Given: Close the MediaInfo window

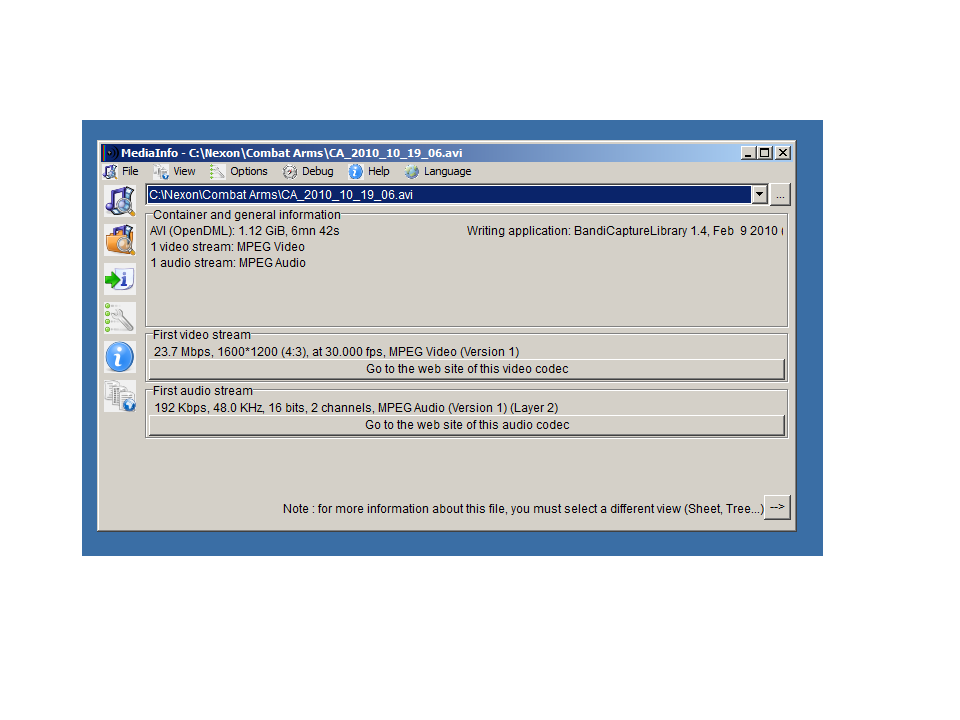Looking at the screenshot, I should point(783,153).
